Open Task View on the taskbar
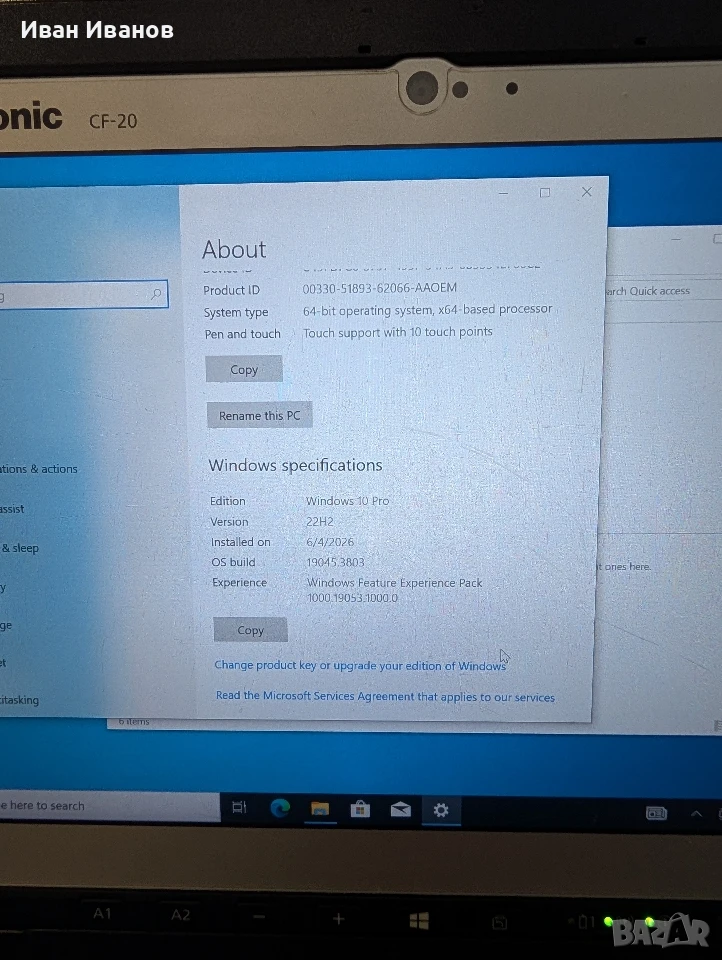This screenshot has width=722, height=960. 239,808
